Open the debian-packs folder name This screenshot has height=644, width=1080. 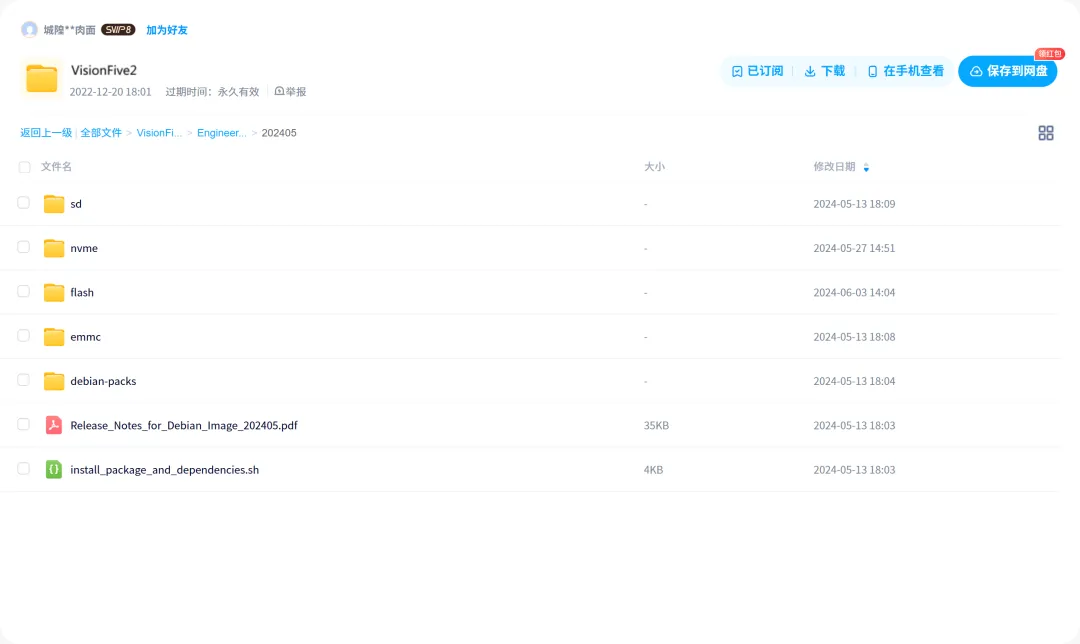point(103,381)
